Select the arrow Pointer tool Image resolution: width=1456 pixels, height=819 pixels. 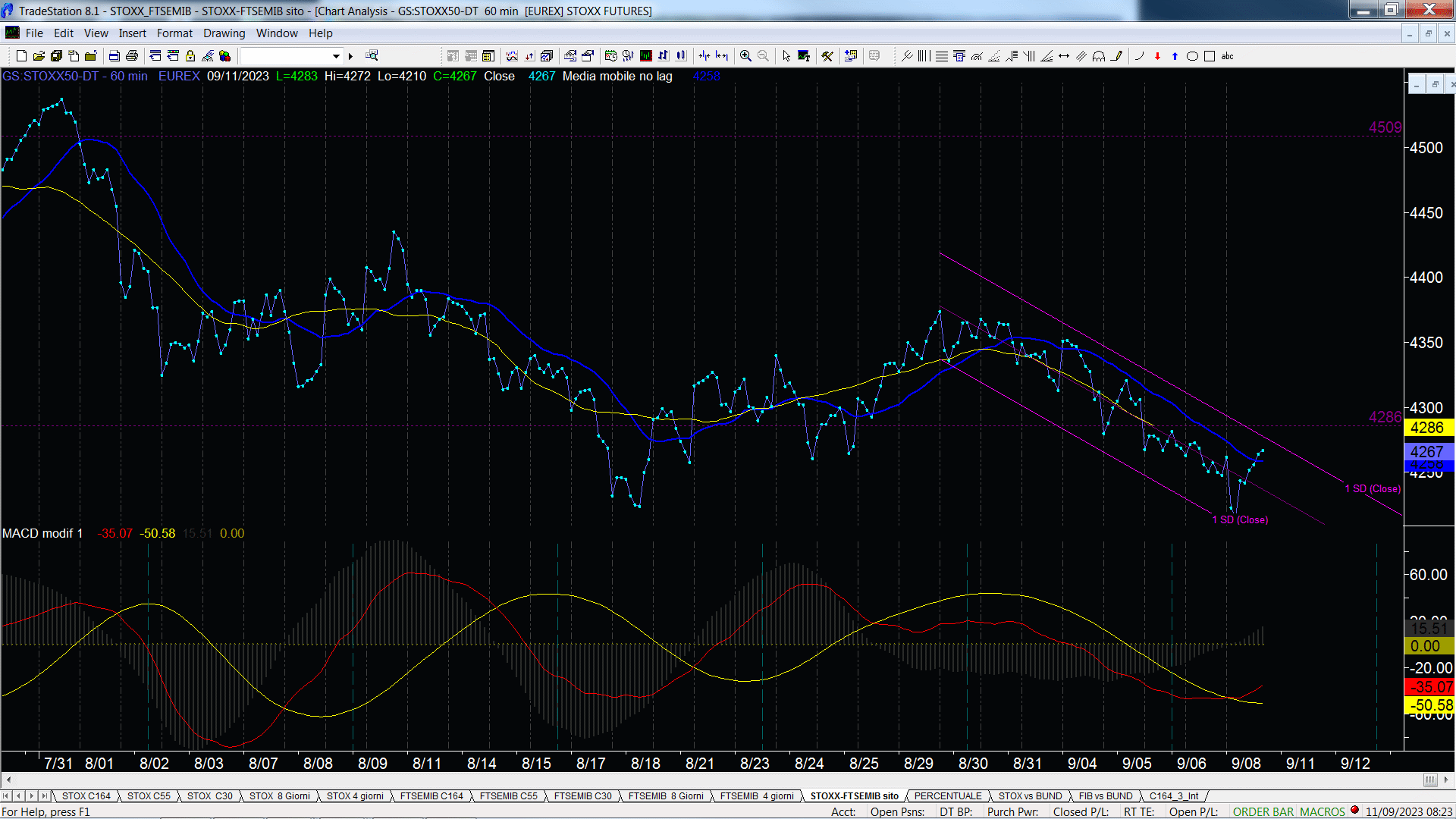pos(786,56)
